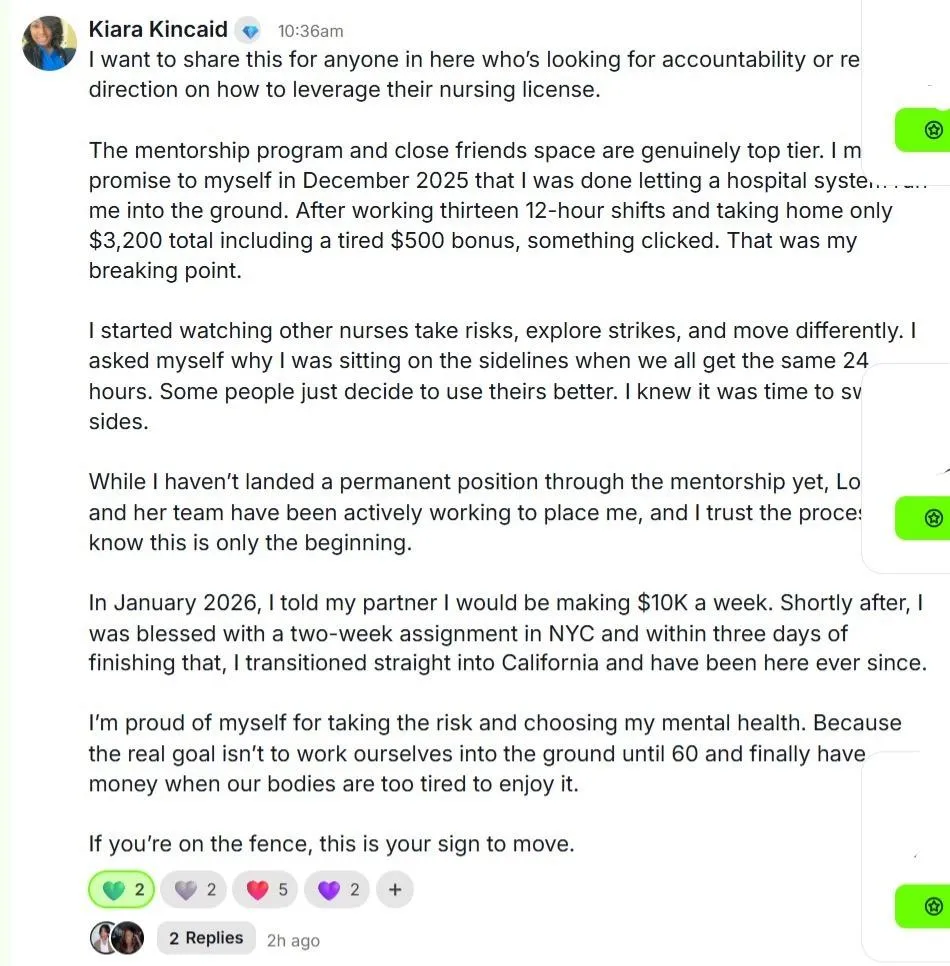Screen dimensions: 950x966
Task: Toggle the red heart reaction with 5
Action: click(x=265, y=890)
